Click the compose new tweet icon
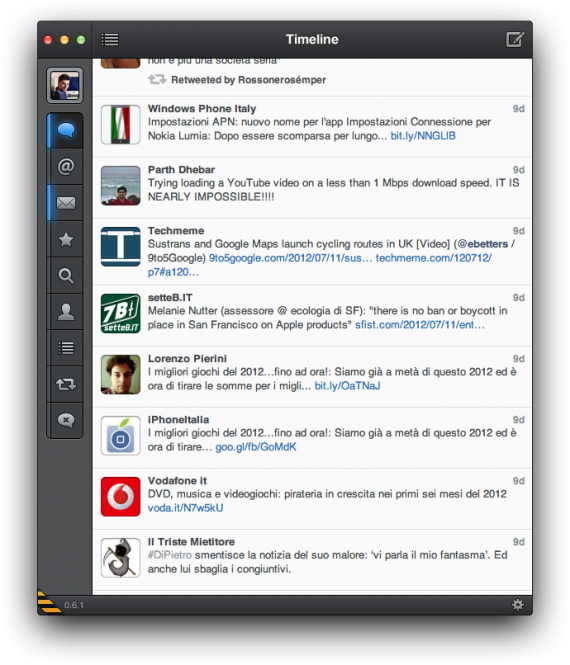The width and height of the screenshot is (570, 665). click(x=515, y=39)
